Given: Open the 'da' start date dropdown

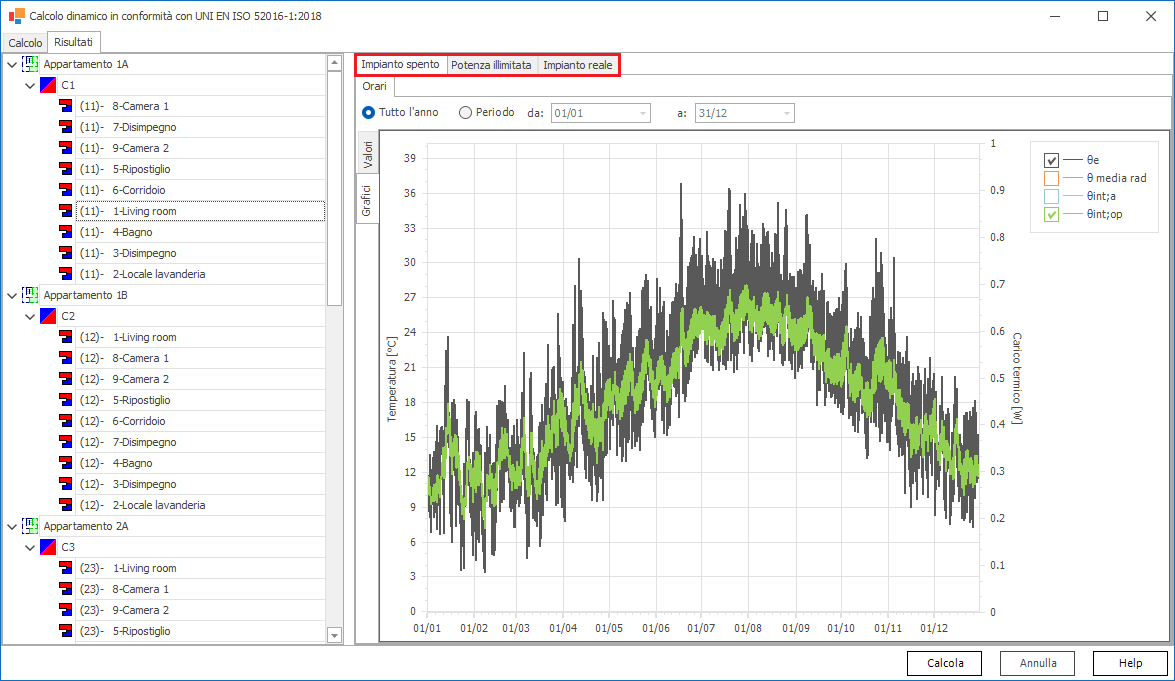Looking at the screenshot, I should click(x=642, y=113).
